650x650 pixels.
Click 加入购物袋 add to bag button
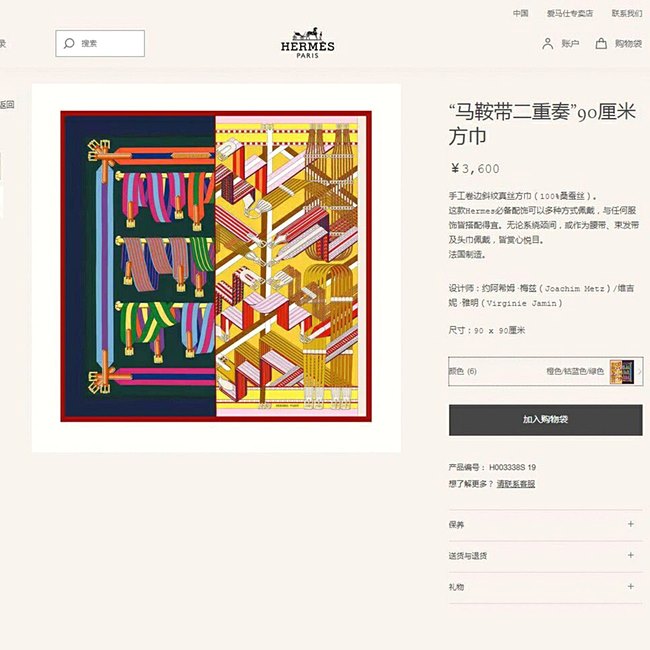pyautogui.click(x=546, y=420)
